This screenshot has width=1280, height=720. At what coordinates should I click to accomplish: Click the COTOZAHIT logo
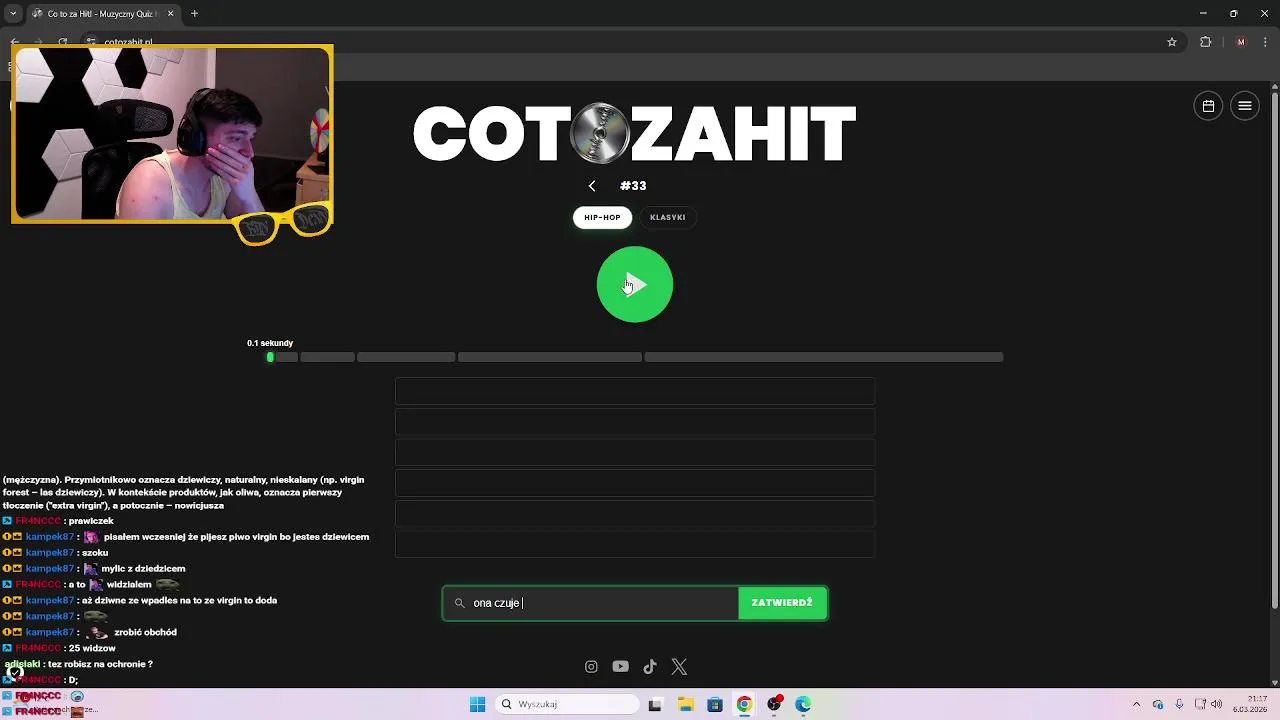(635, 134)
